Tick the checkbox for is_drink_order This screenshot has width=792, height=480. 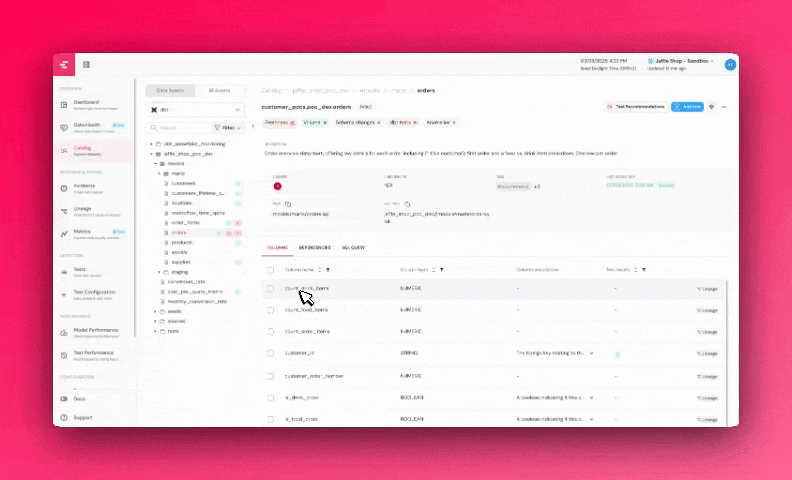click(x=271, y=398)
